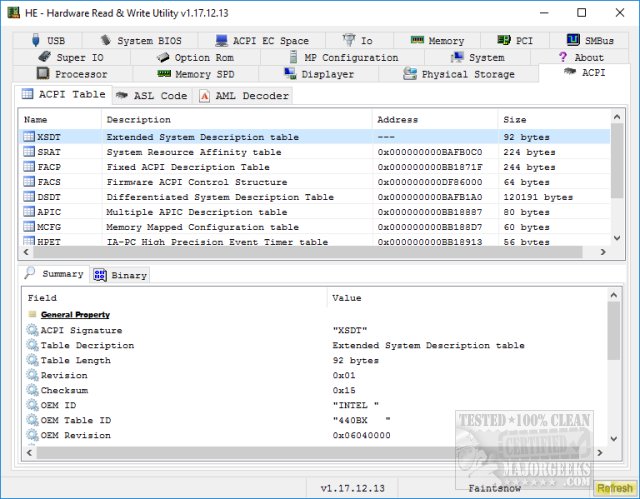The height and width of the screenshot is (499, 640).
Task: Switch to System BIOS tab
Action: coord(140,40)
